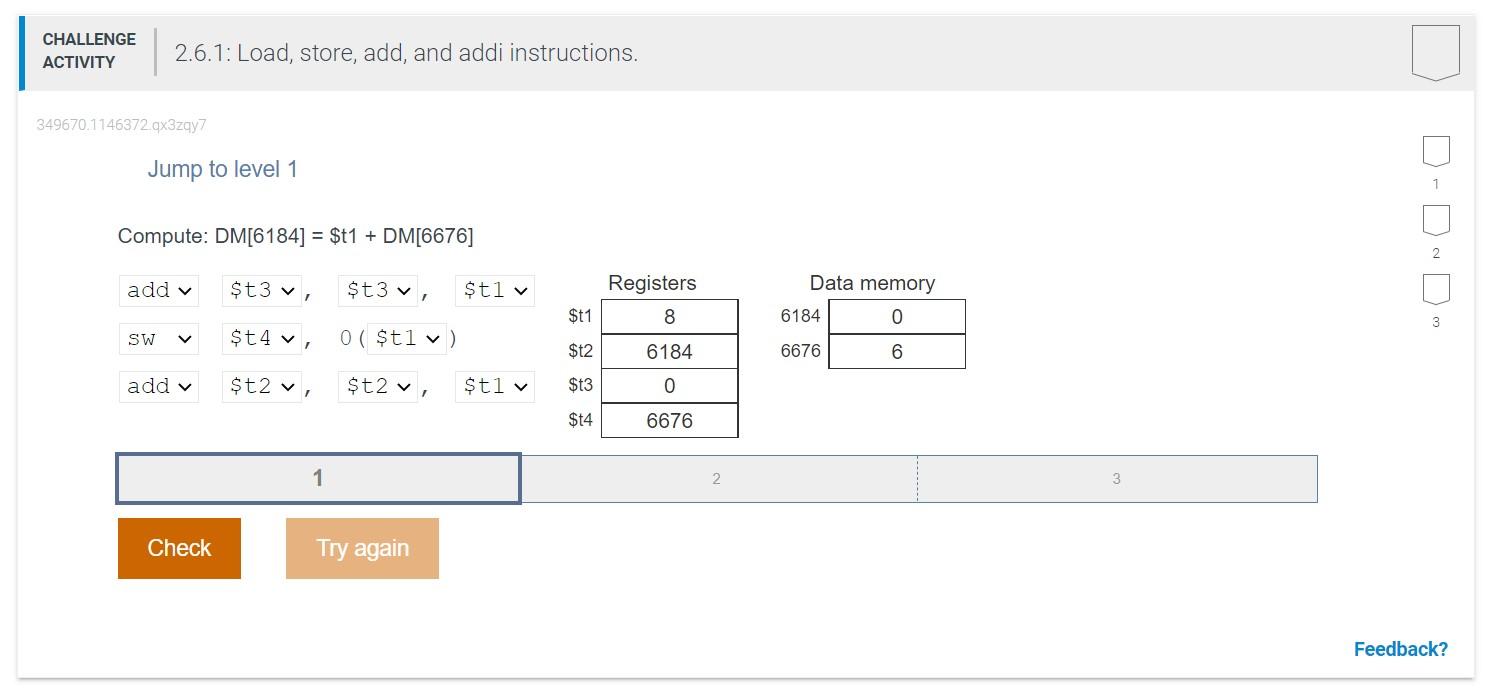
Task: Select the level 2 completion badge
Action: click(x=1436, y=221)
